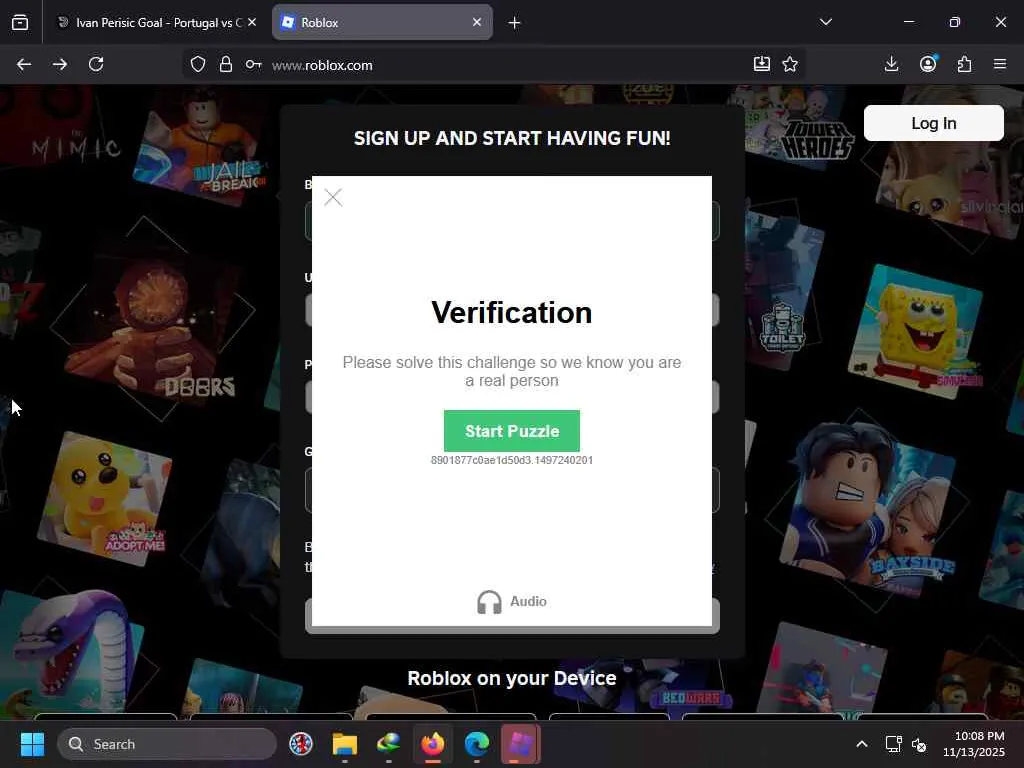
Task: Bookmark this page with the star icon
Action: pyautogui.click(x=790, y=64)
